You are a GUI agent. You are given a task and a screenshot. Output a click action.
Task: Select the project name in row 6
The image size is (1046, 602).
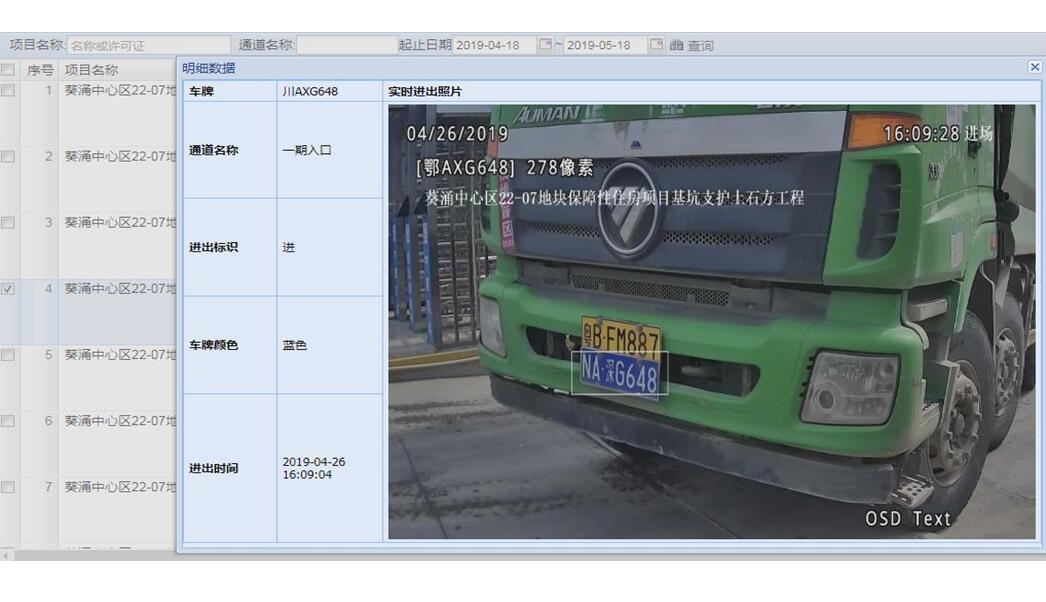(120, 420)
